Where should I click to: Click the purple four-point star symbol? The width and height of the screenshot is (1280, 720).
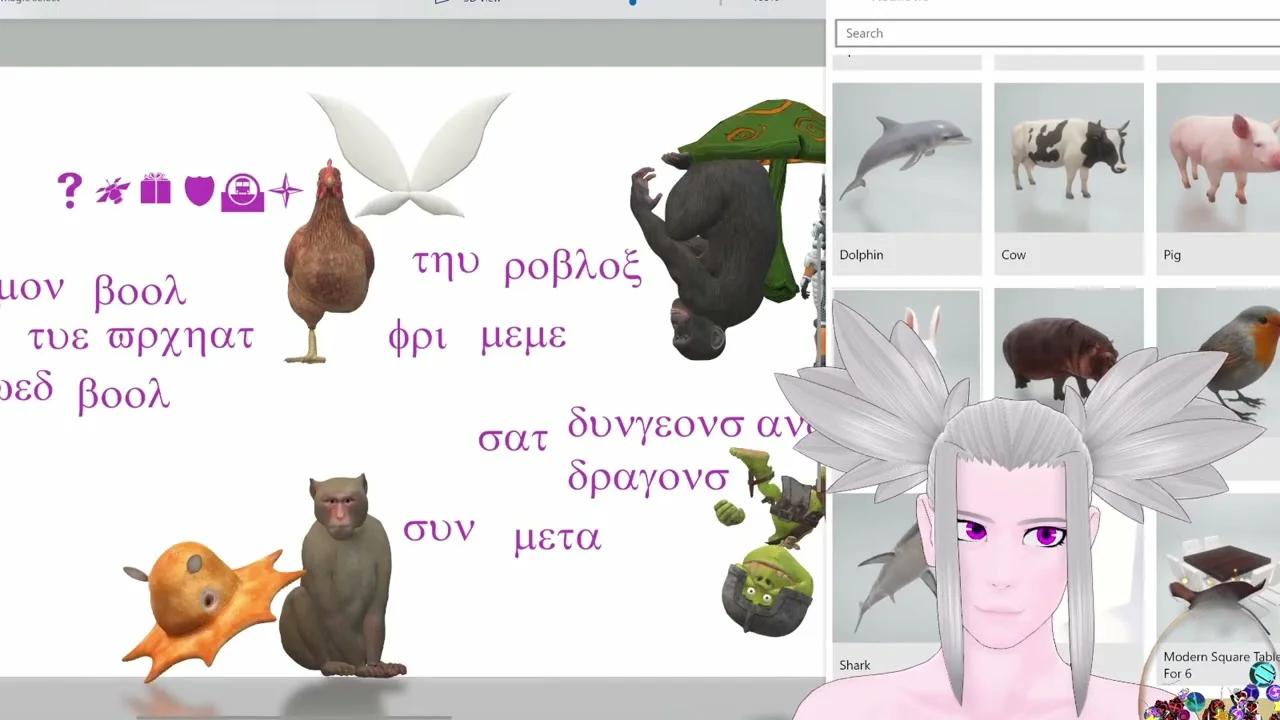(x=285, y=190)
